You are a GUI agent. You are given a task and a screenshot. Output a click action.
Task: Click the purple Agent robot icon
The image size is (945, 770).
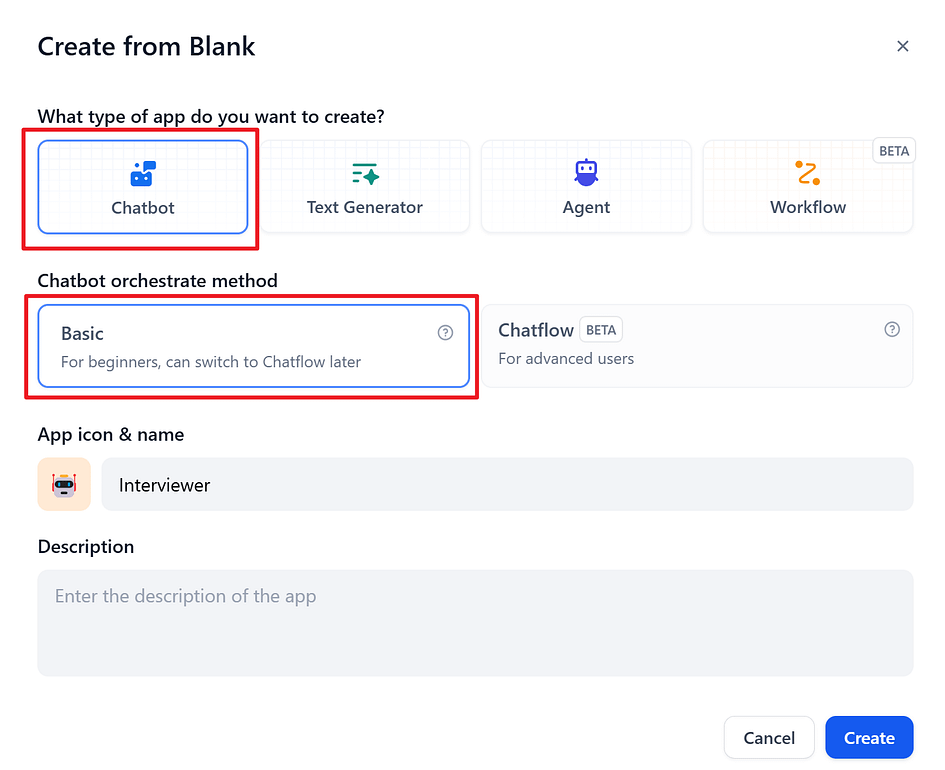(586, 173)
